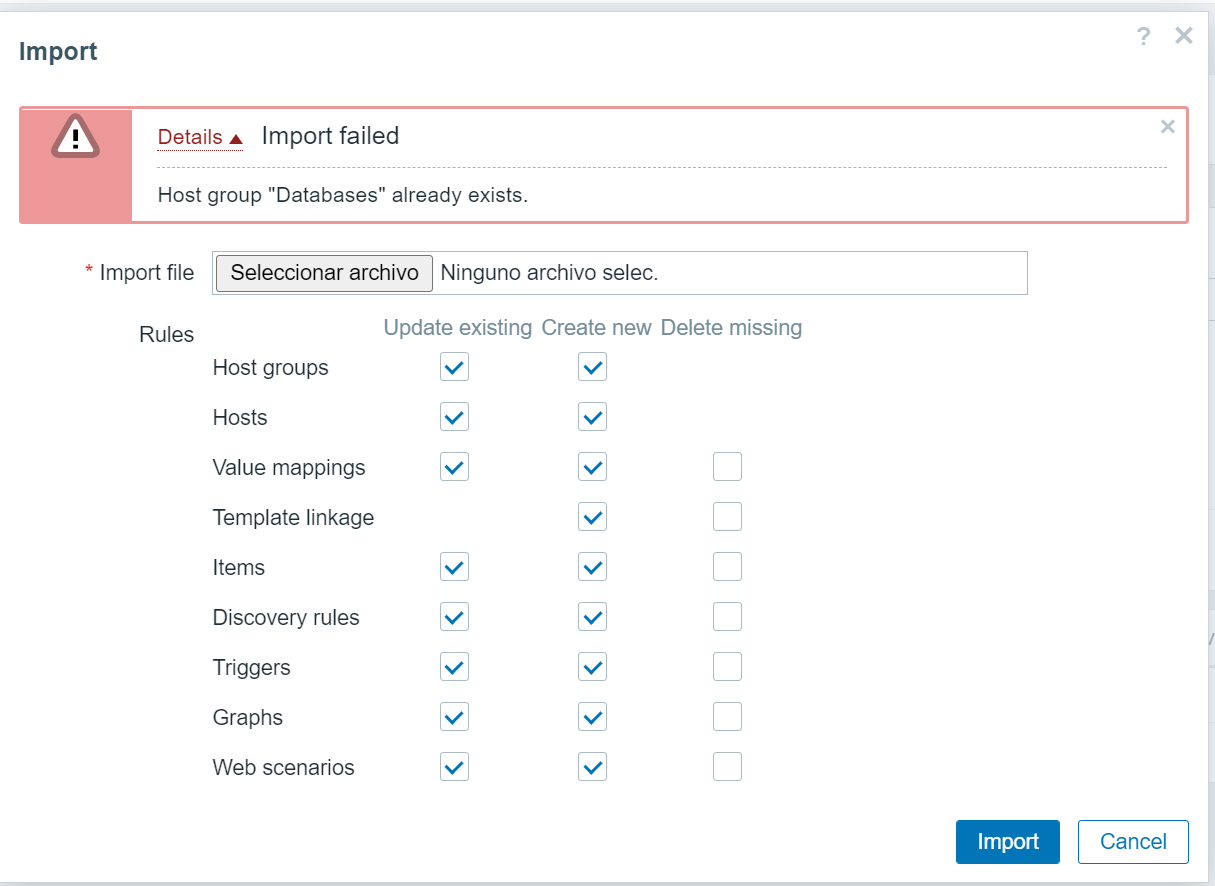Screen dimensions: 1215x886
Task: Cancel the import dialog
Action: (x=1133, y=842)
